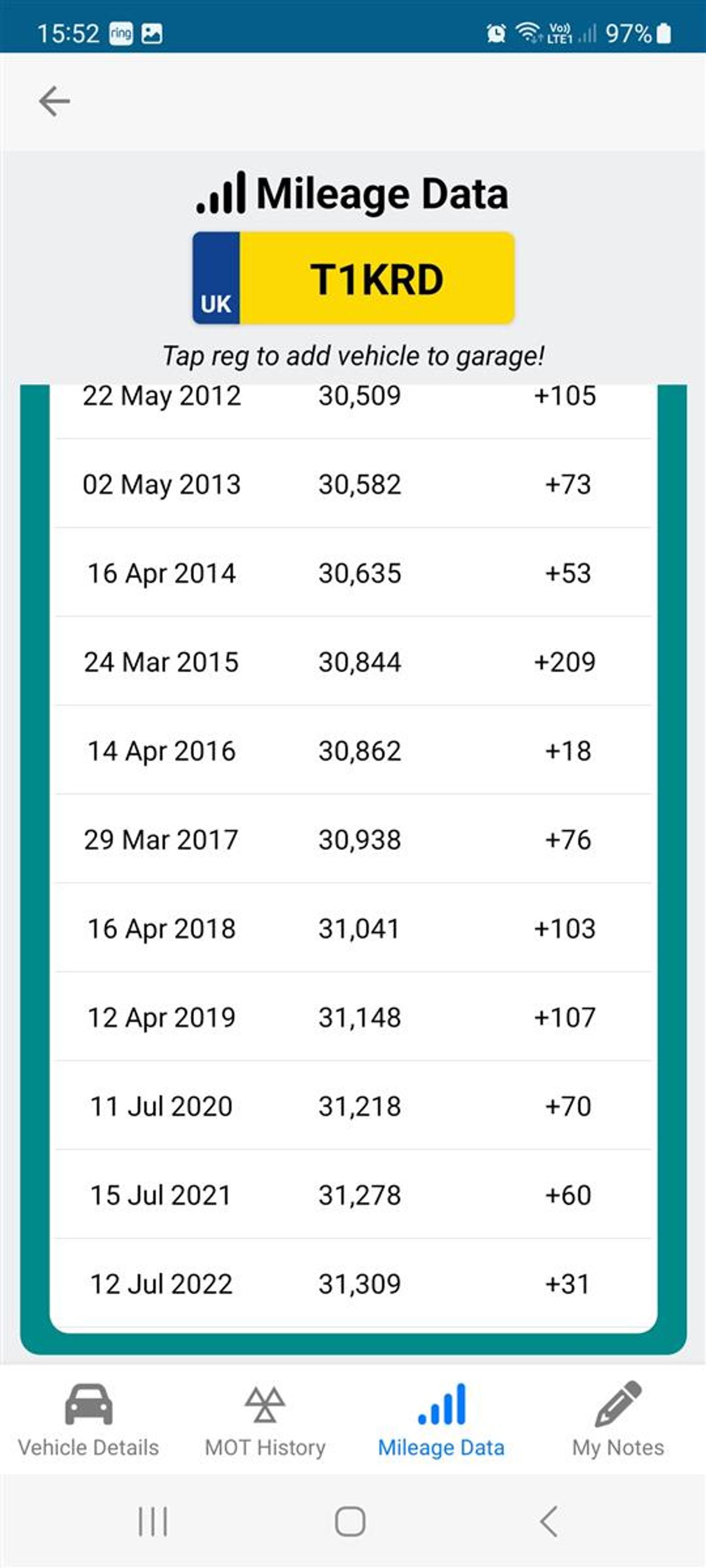
Task: Tap the Ring notification icon
Action: tap(121, 33)
